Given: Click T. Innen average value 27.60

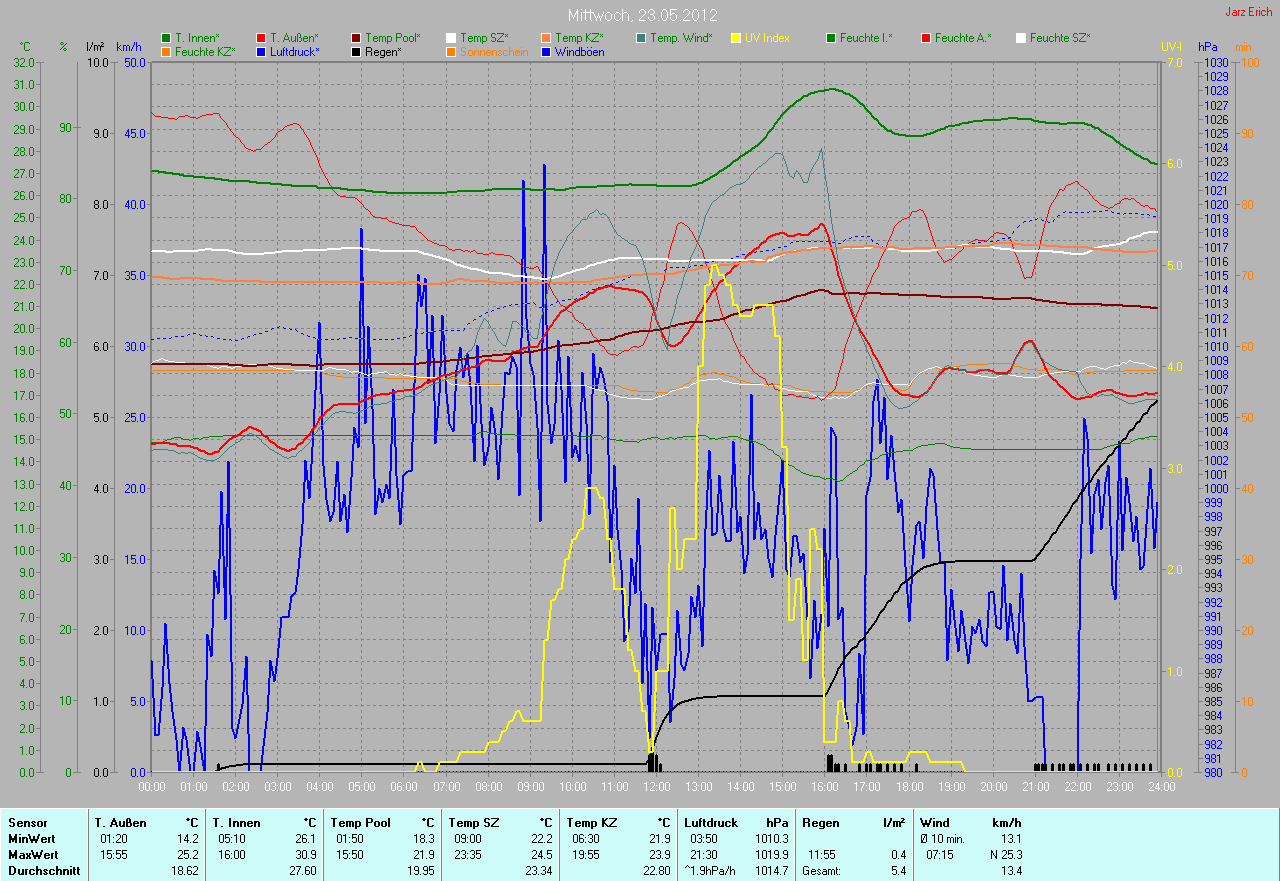Looking at the screenshot, I should pos(302,871).
